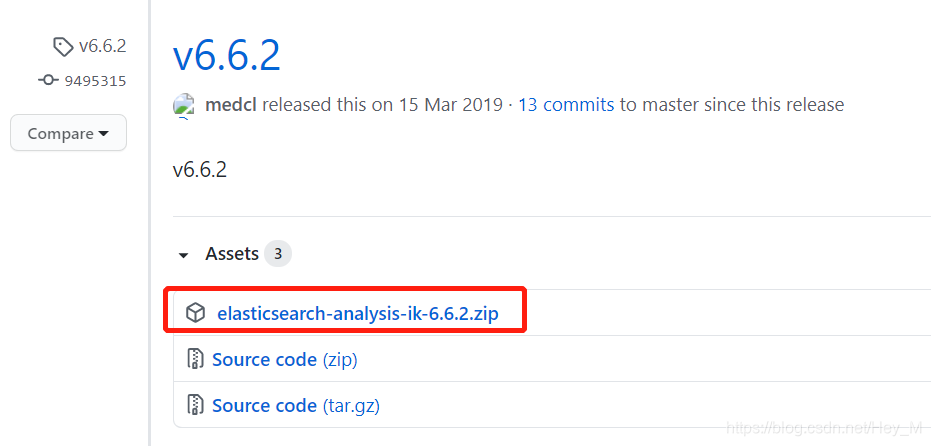931x446 pixels.
Task: Collapse the Assets section triangle
Action: click(x=183, y=255)
